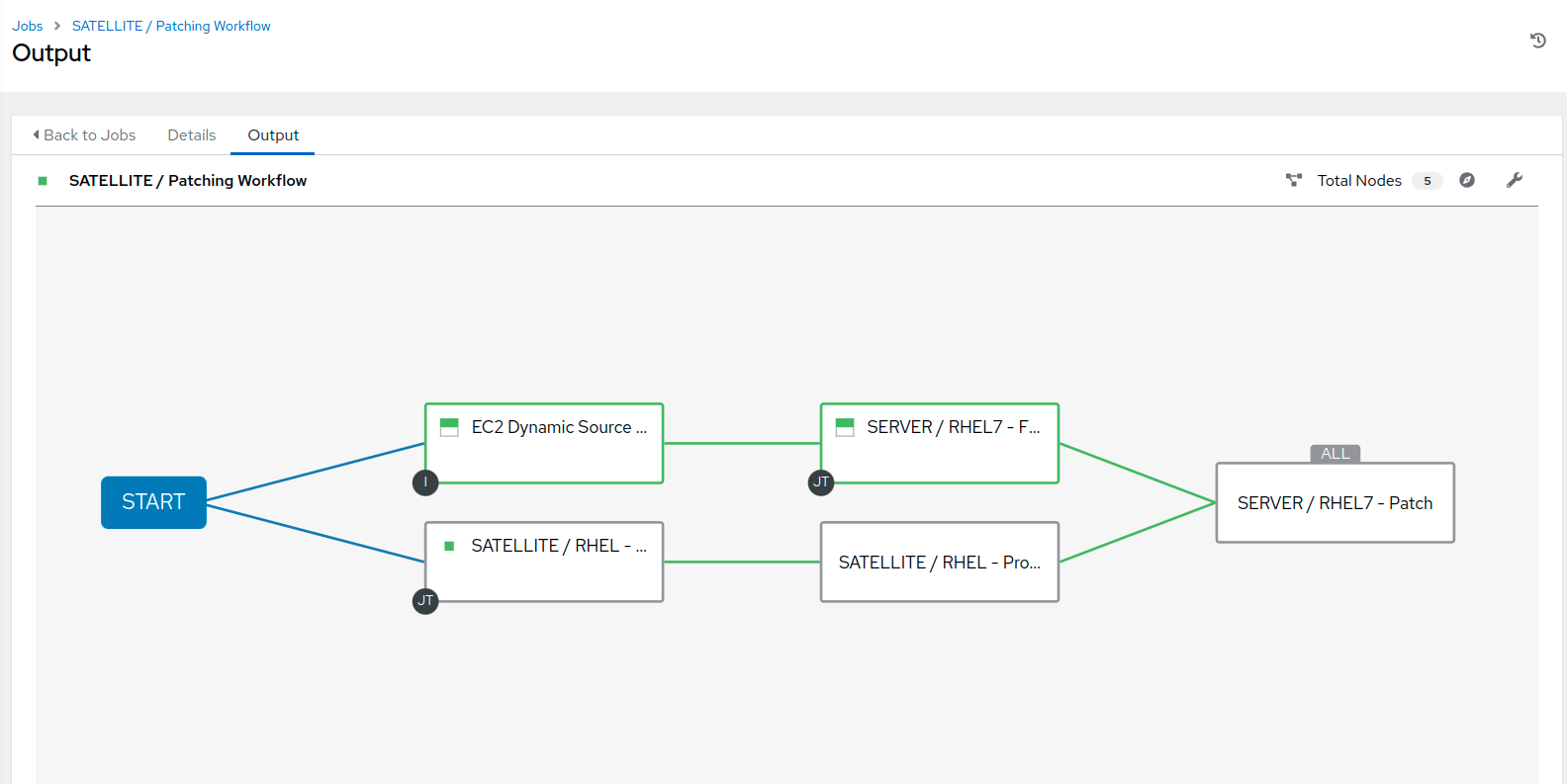Viewport: 1567px width, 784px height.
Task: Click the status icon in SERVER / RHEL7 - F... node
Action: point(845,427)
